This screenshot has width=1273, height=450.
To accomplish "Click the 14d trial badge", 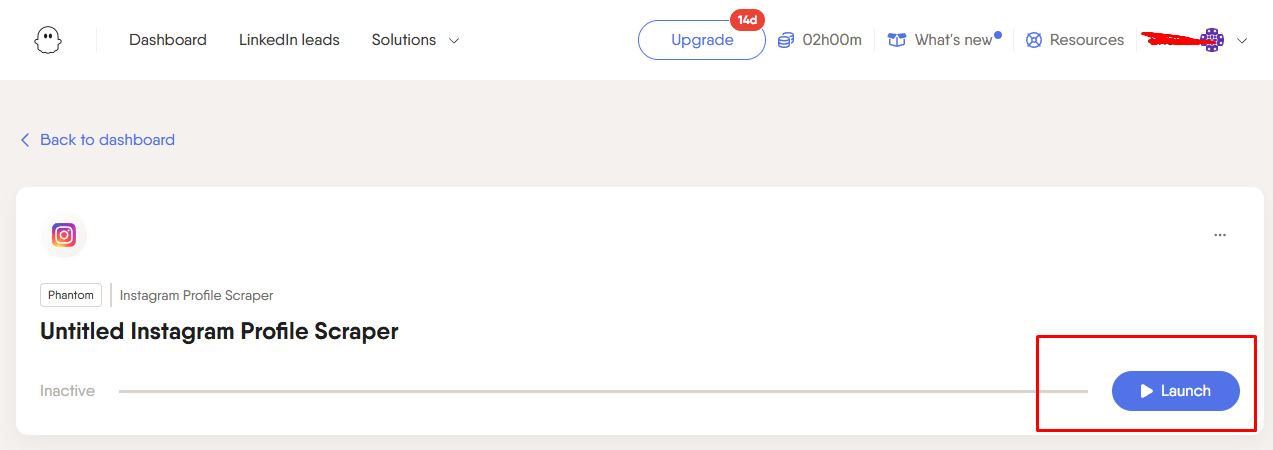I will point(747,20).
